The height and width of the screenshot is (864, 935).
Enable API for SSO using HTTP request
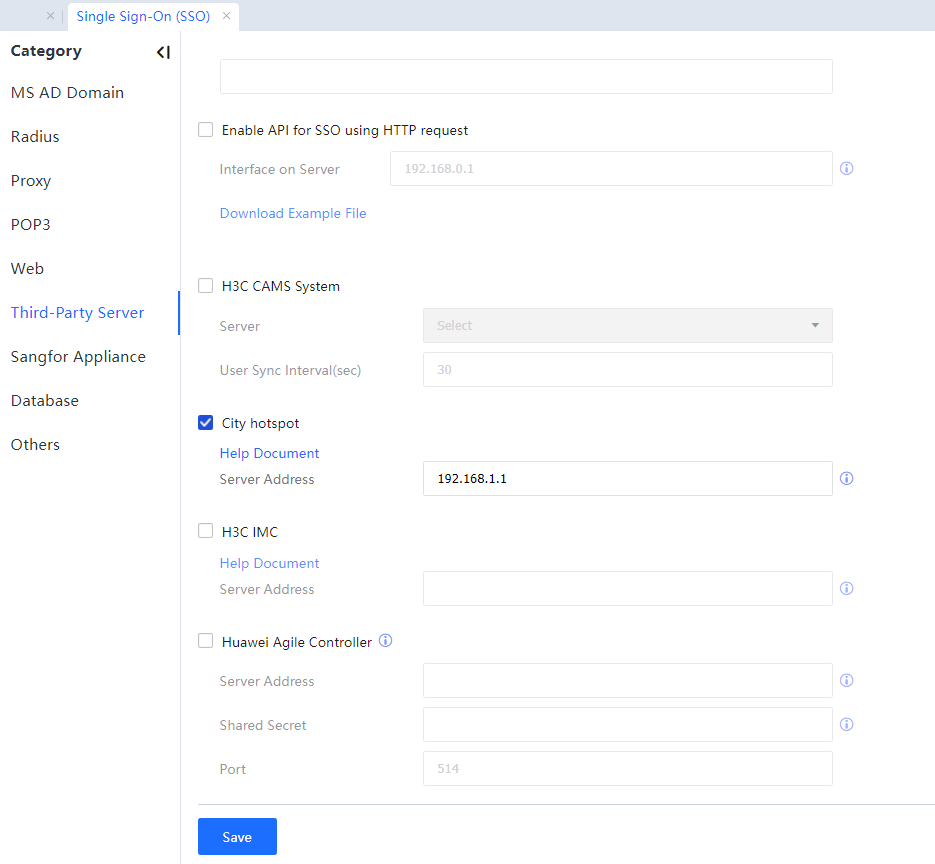click(x=206, y=130)
